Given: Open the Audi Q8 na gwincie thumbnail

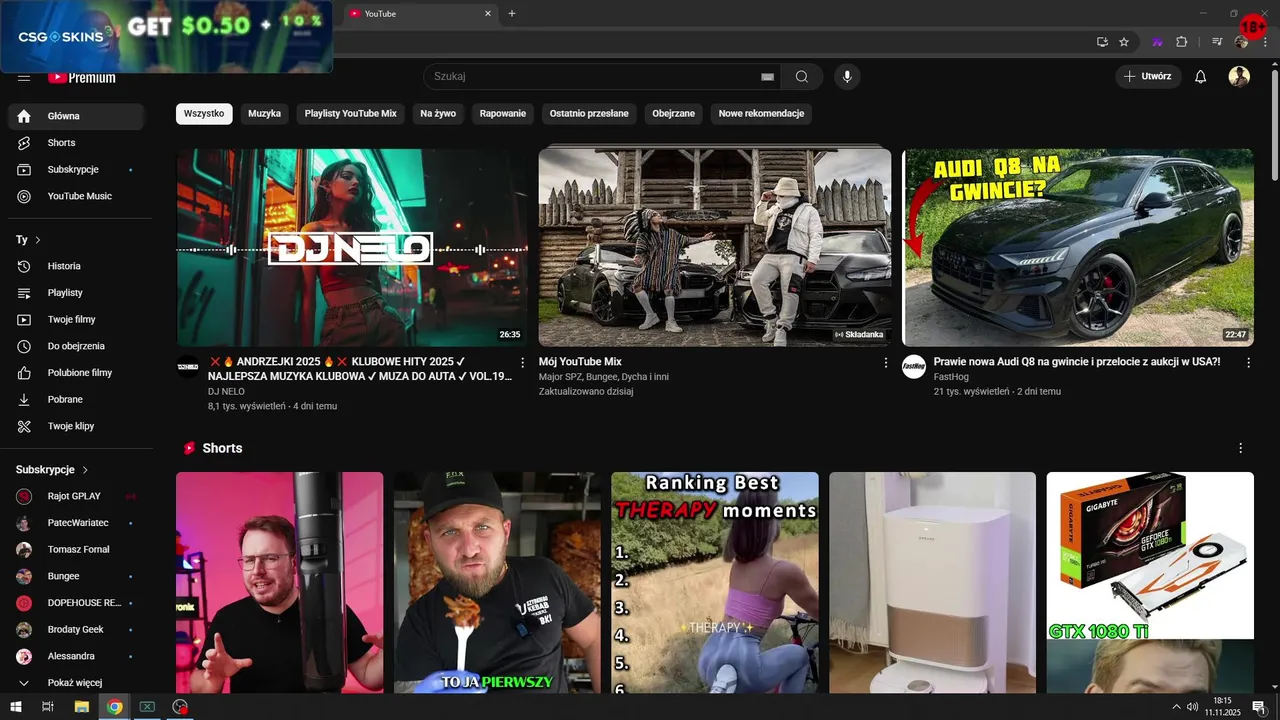Looking at the screenshot, I should click(x=1078, y=247).
